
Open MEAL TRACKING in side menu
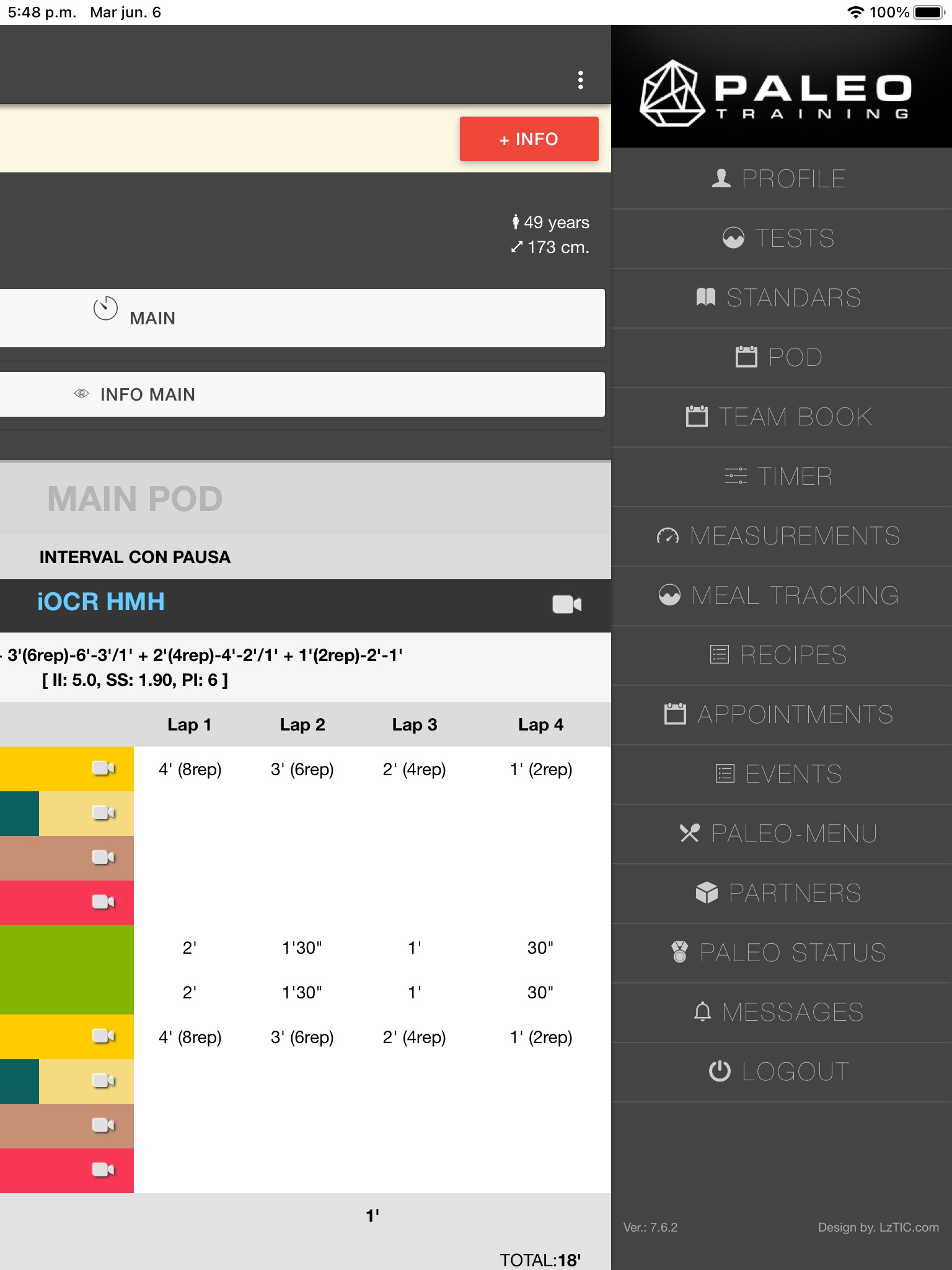pyautogui.click(x=782, y=595)
